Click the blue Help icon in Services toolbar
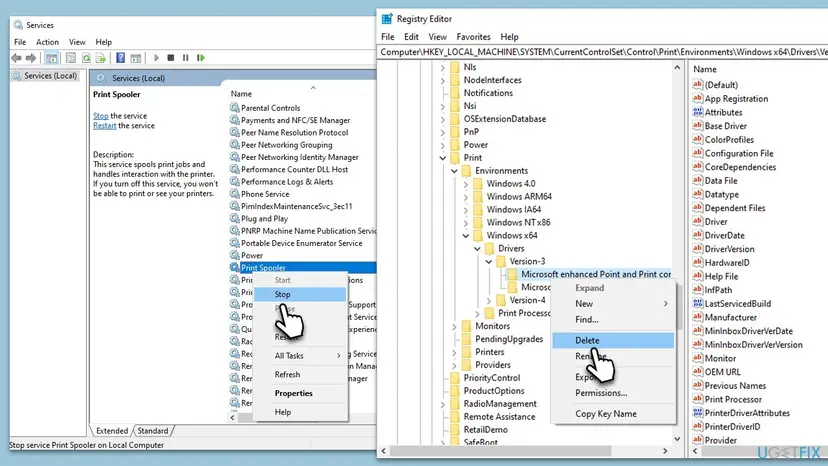This screenshot has height=466, width=828. 120,58
